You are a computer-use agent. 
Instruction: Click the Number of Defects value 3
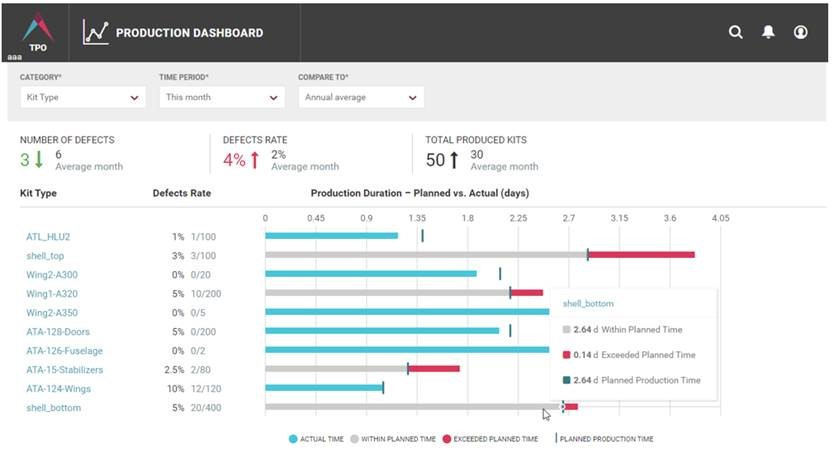point(24,160)
